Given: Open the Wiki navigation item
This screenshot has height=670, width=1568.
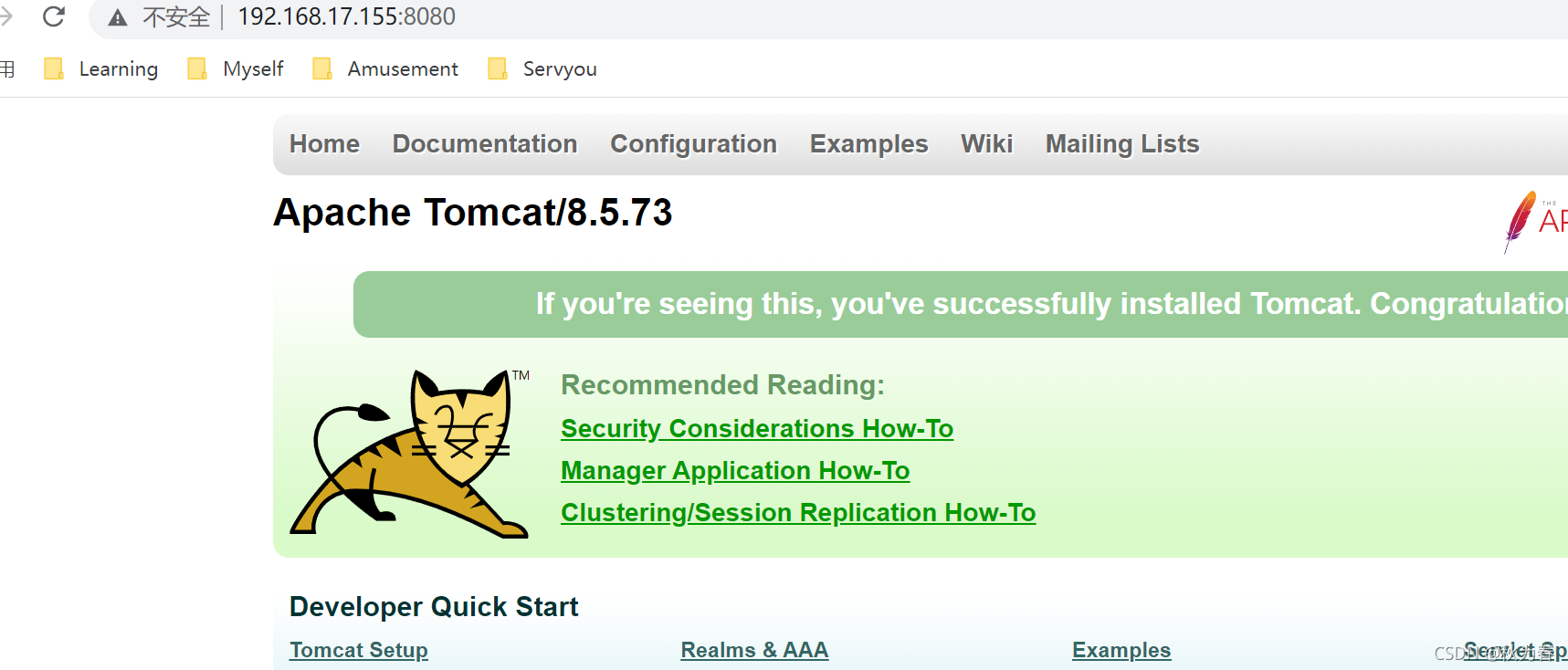Looking at the screenshot, I should (x=986, y=144).
